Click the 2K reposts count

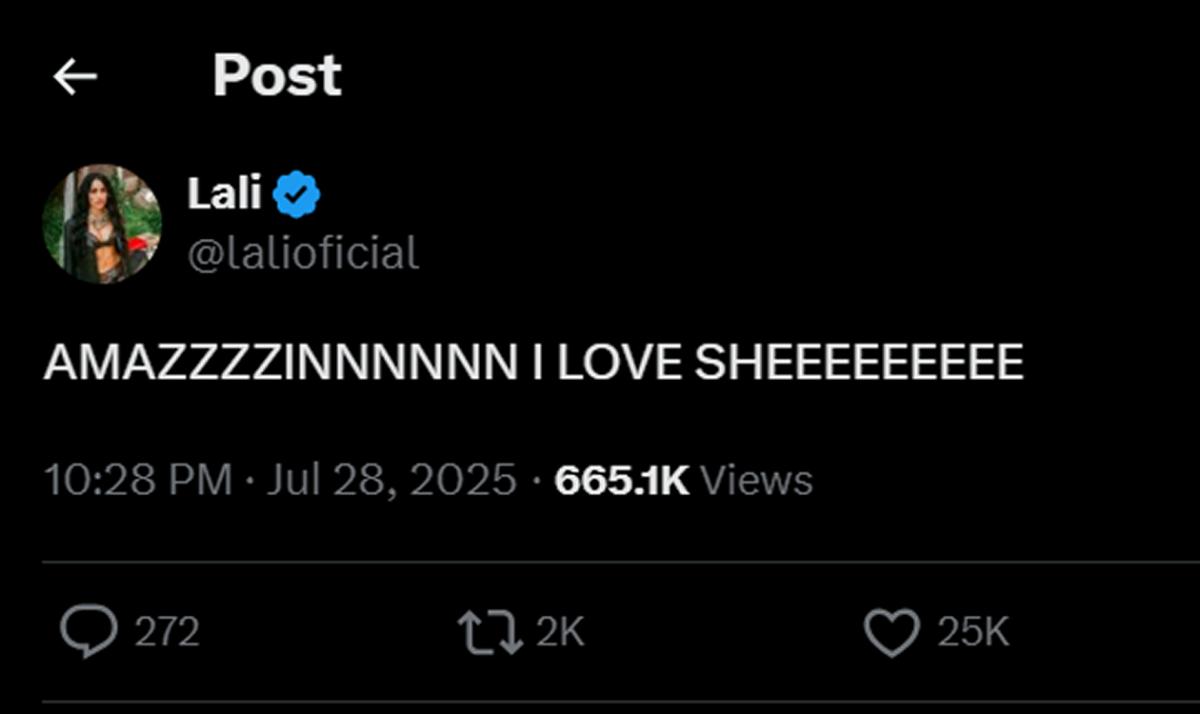pos(560,632)
